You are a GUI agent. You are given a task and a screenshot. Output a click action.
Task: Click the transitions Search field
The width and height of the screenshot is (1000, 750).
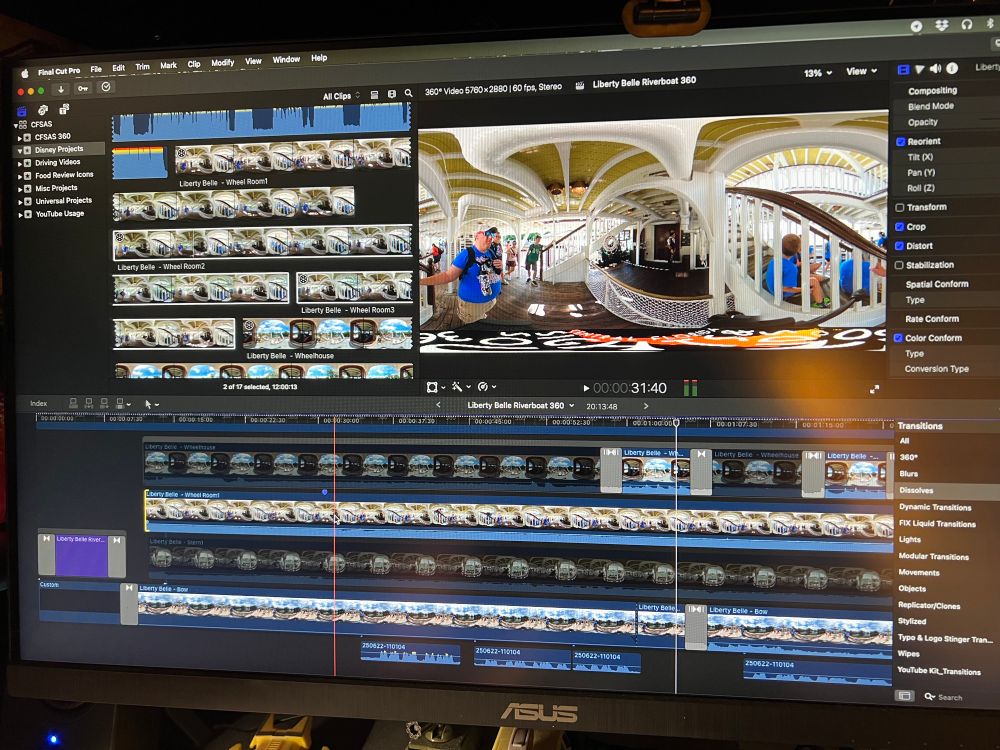pos(950,697)
